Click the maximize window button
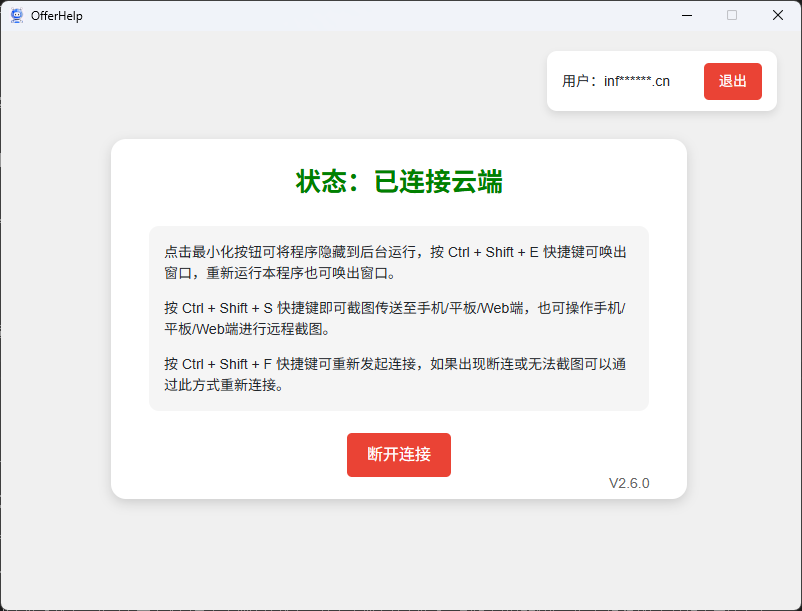This screenshot has height=611, width=802. (732, 15)
